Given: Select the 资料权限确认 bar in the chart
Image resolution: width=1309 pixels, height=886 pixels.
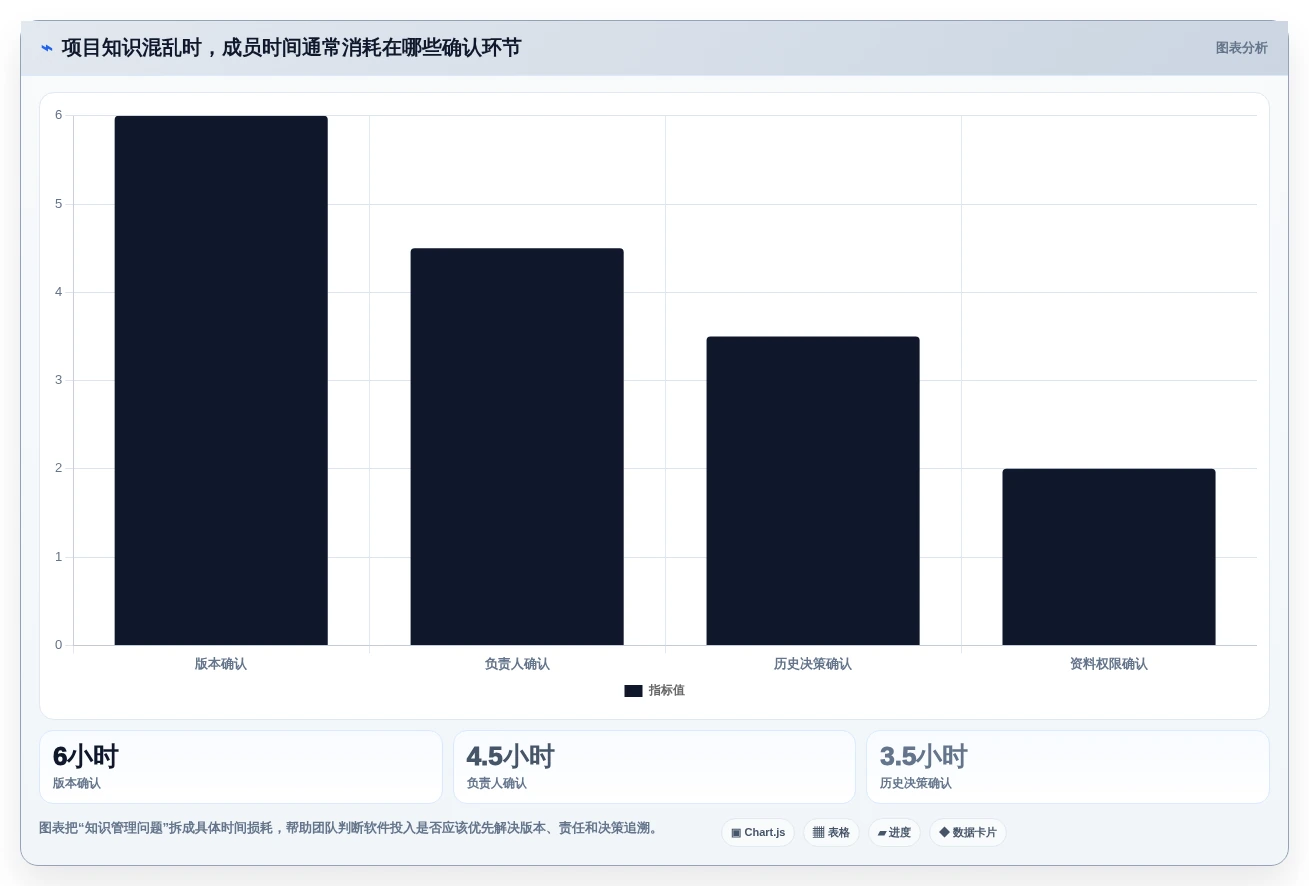Looking at the screenshot, I should pyautogui.click(x=1109, y=557).
